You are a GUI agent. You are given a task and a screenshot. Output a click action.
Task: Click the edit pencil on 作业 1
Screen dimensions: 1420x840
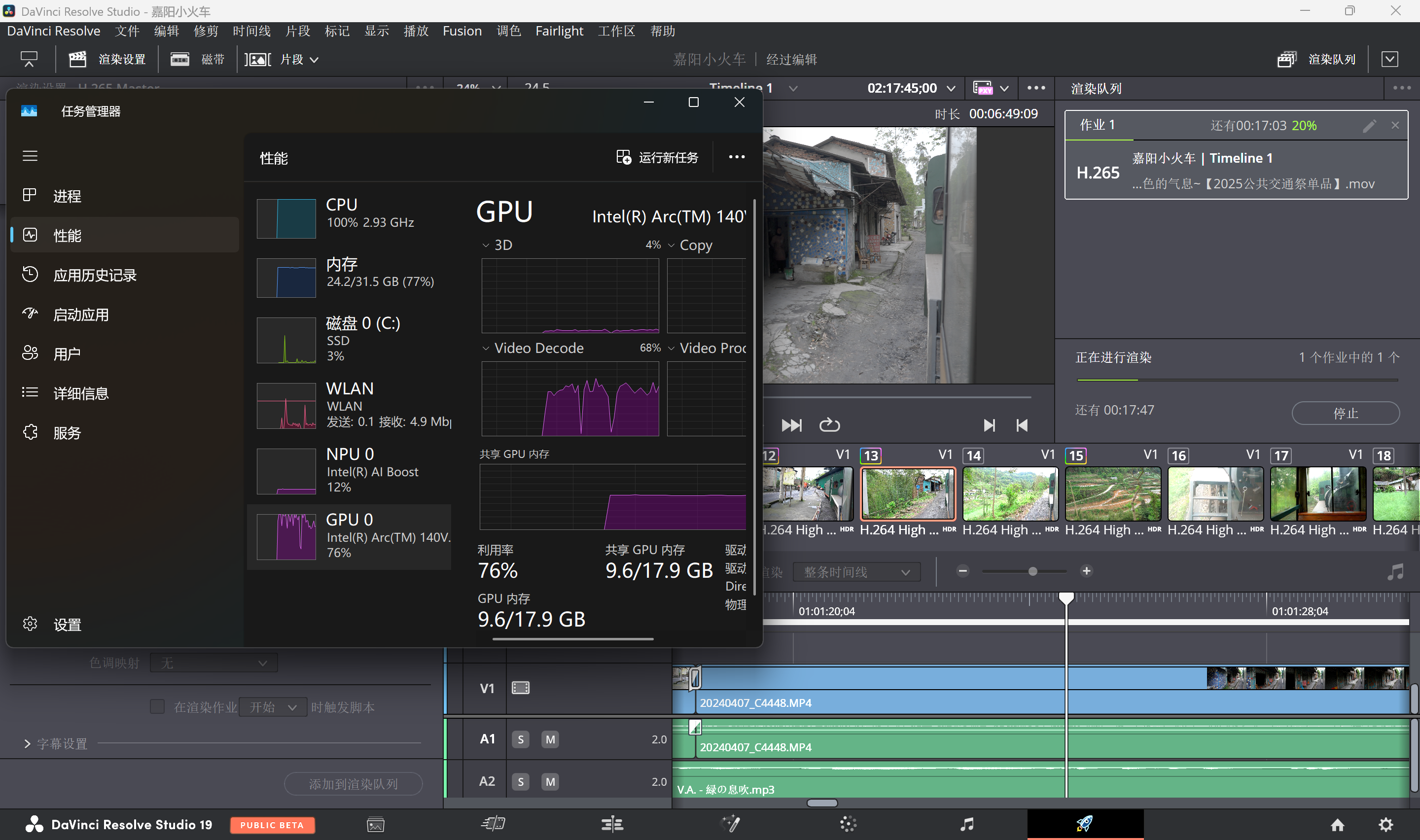click(x=1369, y=126)
